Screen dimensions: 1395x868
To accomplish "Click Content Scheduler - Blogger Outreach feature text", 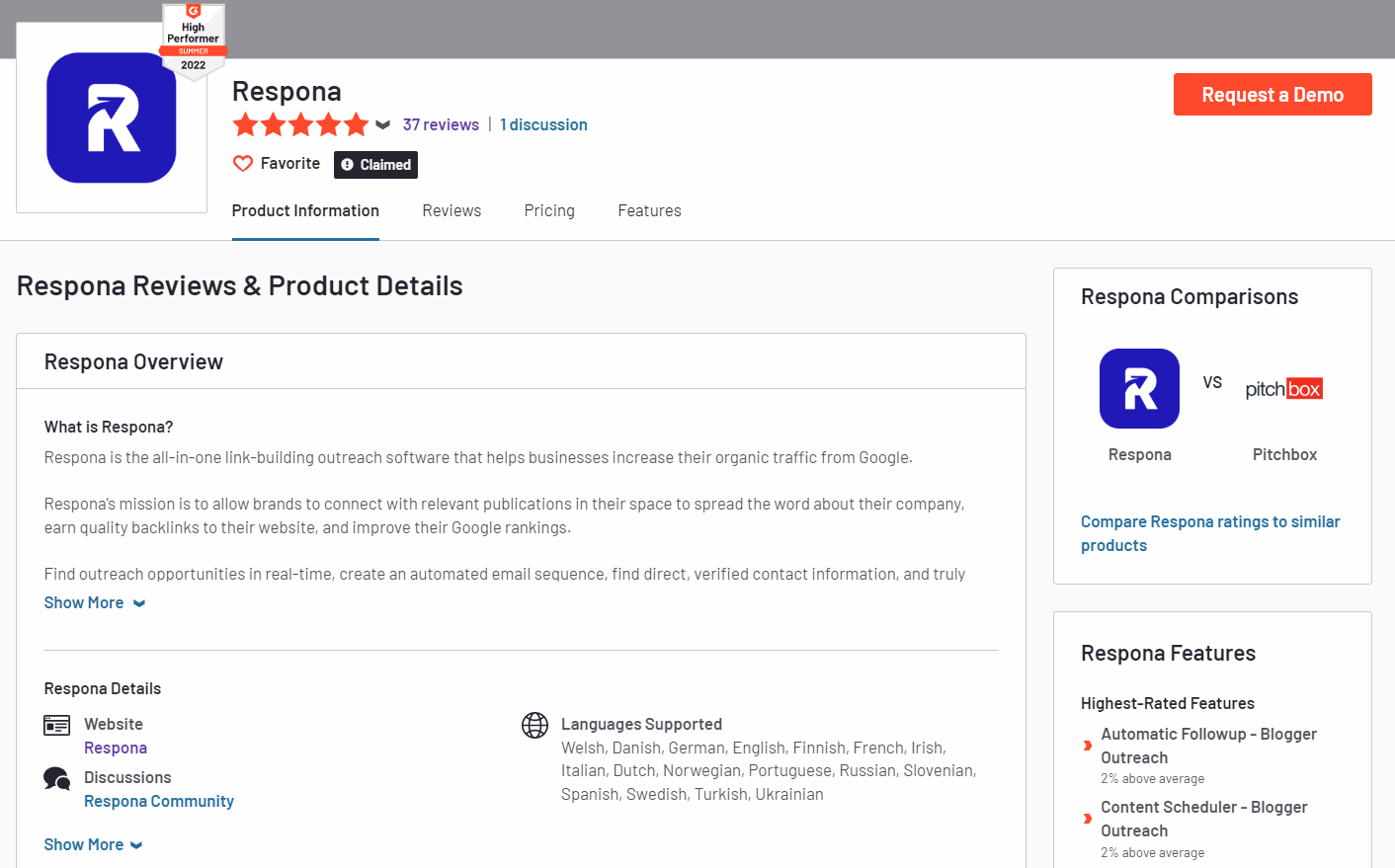I will [x=1204, y=819].
